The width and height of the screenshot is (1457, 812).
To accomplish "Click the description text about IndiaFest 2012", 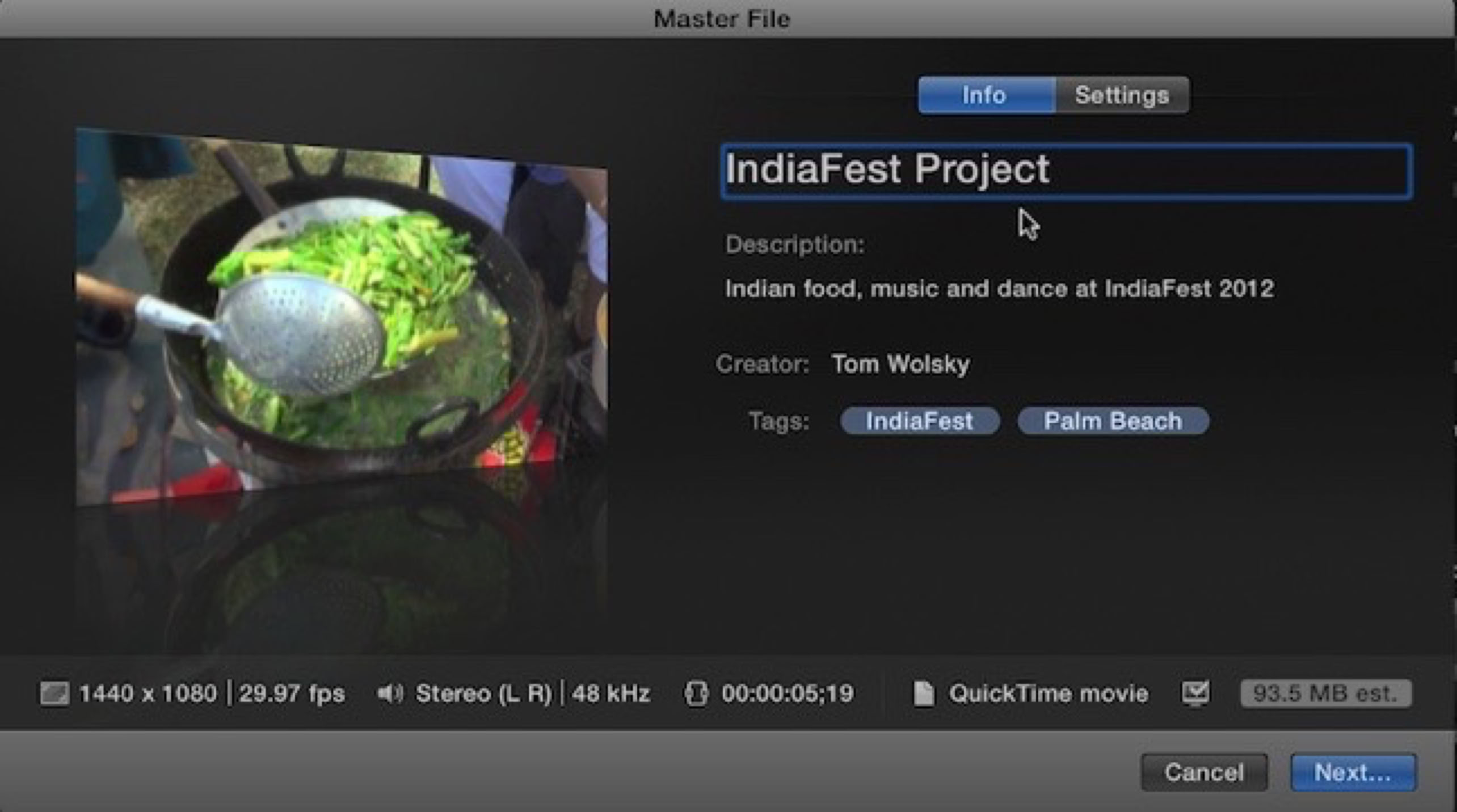I will click(x=999, y=289).
